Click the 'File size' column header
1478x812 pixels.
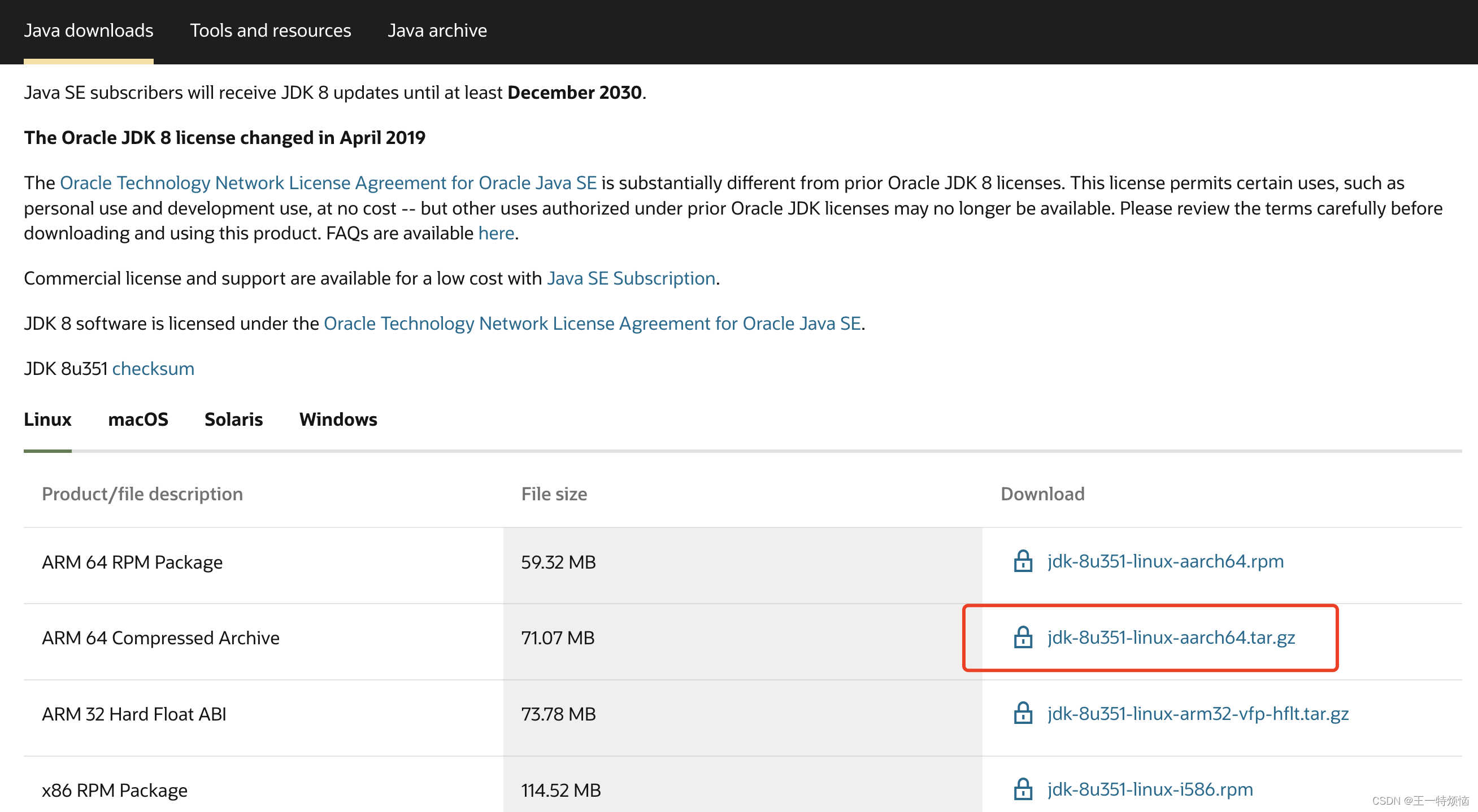click(x=554, y=494)
